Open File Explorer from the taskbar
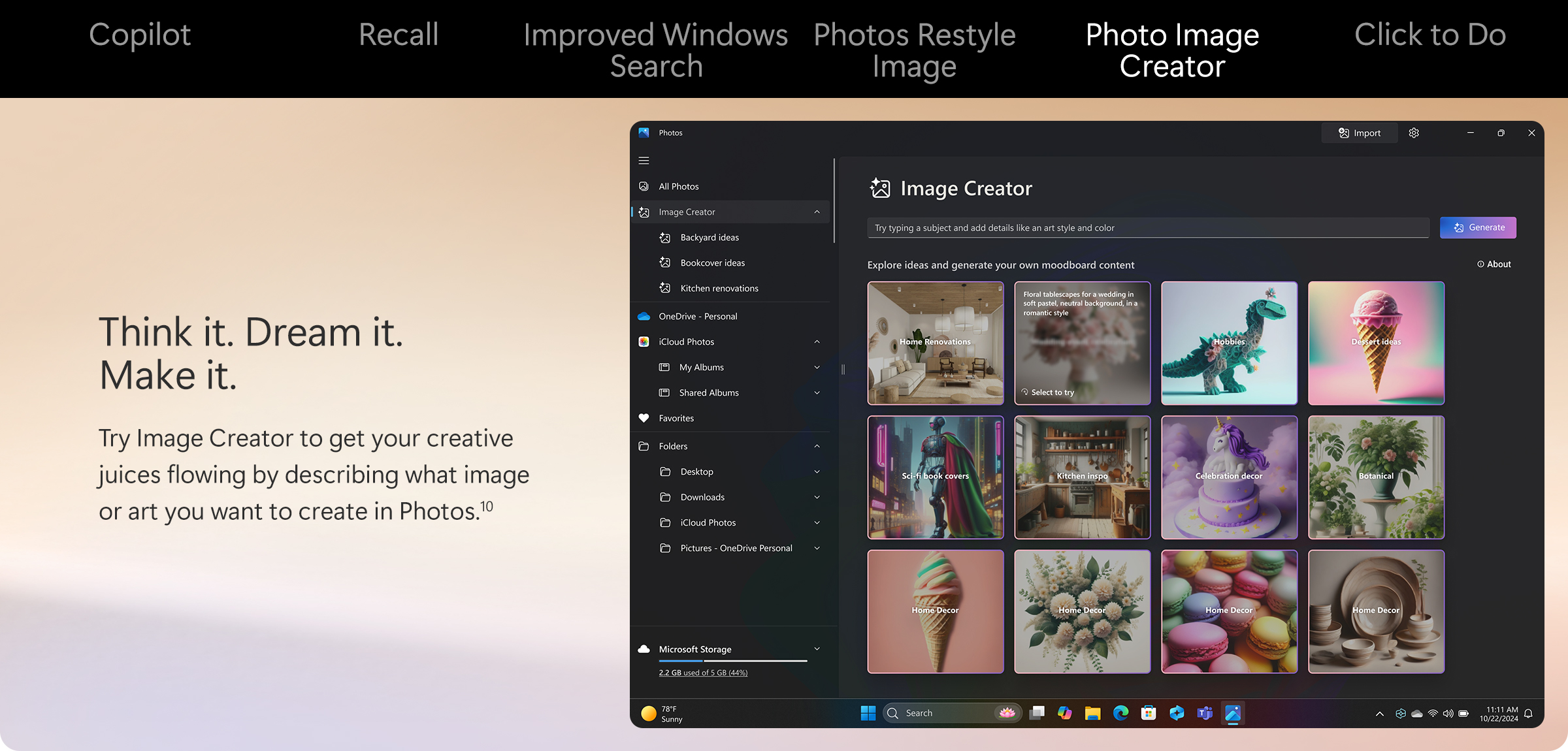 [x=1093, y=713]
